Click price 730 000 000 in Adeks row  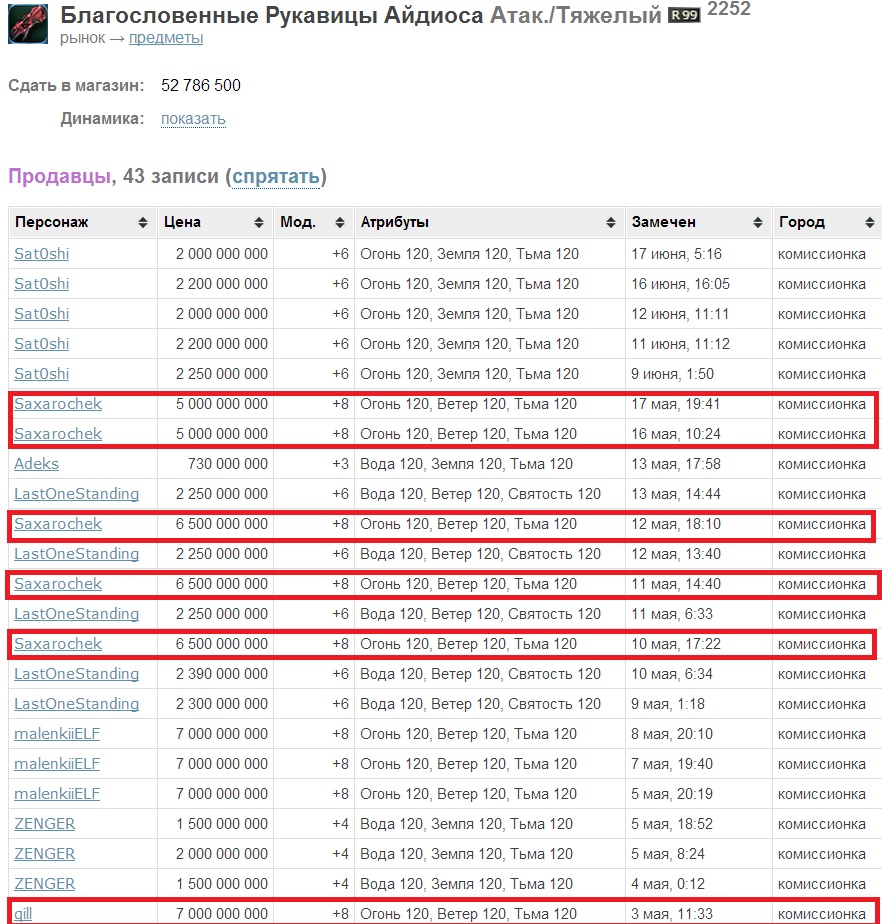pos(228,464)
